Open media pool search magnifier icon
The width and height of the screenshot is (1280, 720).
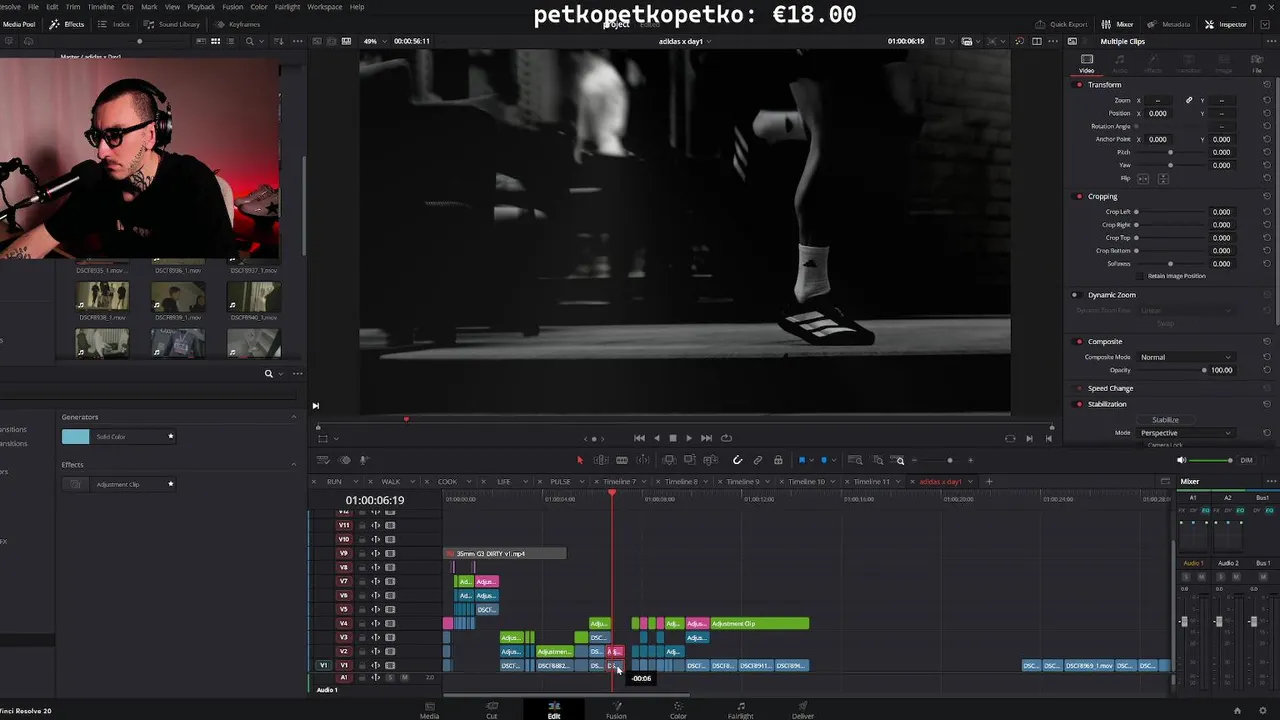(249, 41)
